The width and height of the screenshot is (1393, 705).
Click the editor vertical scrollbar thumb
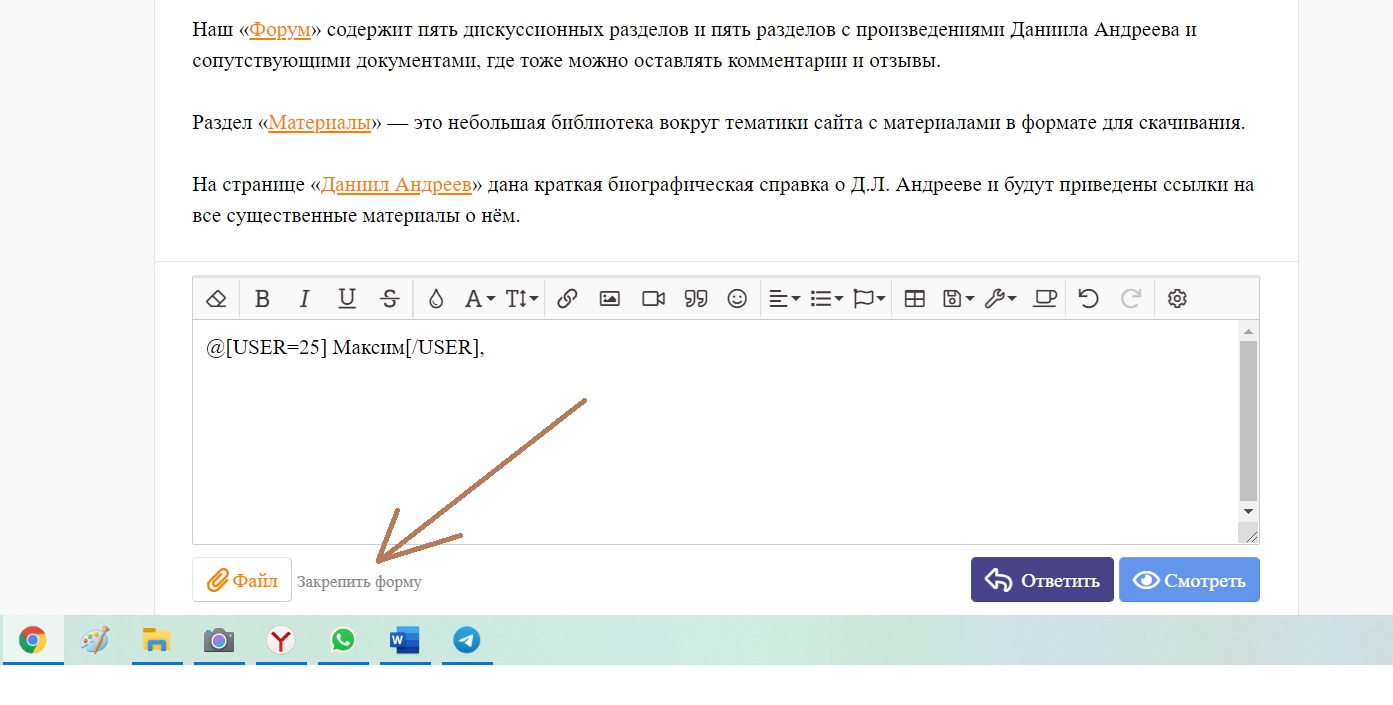coord(1248,420)
